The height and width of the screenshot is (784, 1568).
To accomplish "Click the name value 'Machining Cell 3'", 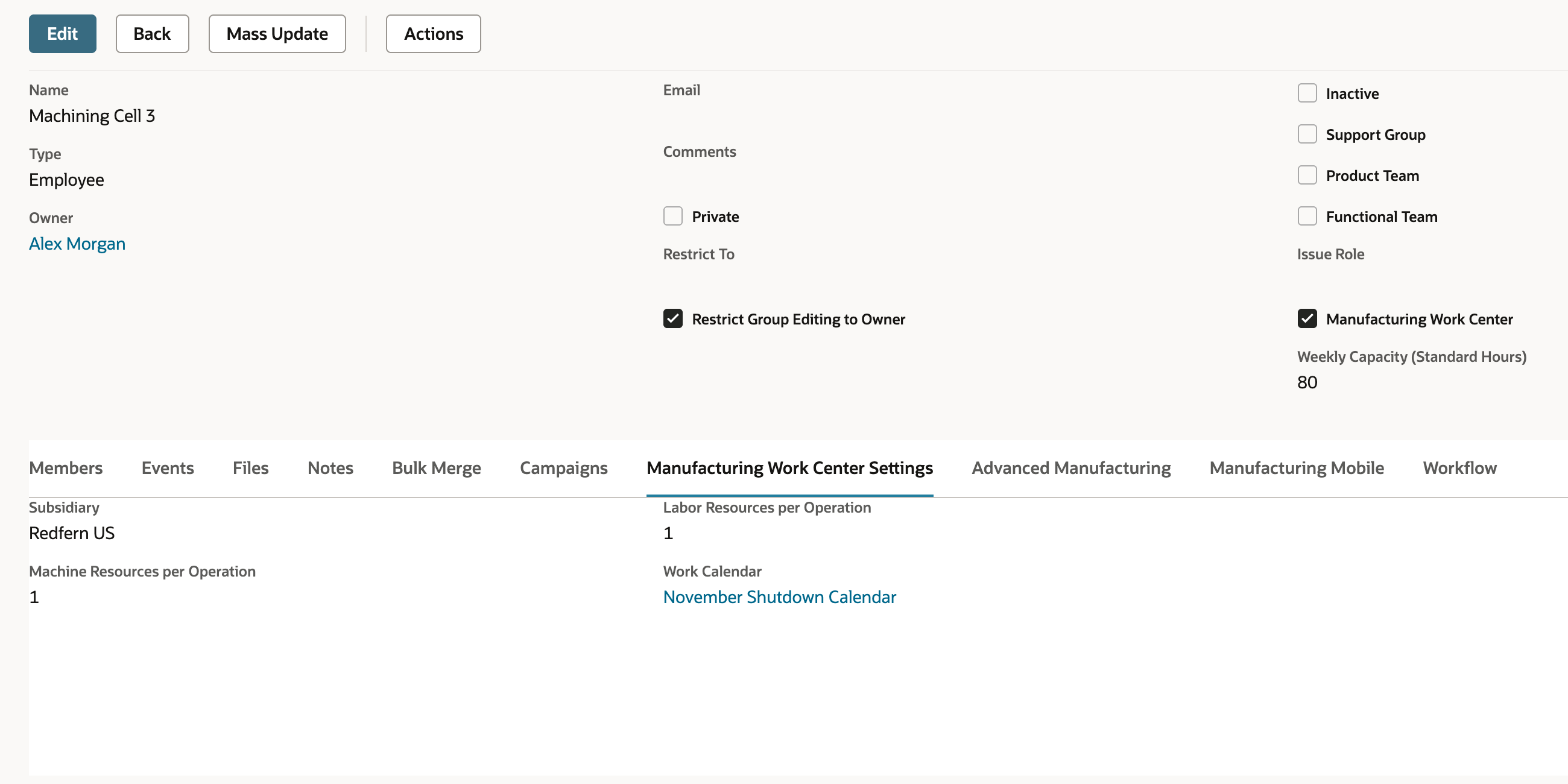I will tap(92, 116).
